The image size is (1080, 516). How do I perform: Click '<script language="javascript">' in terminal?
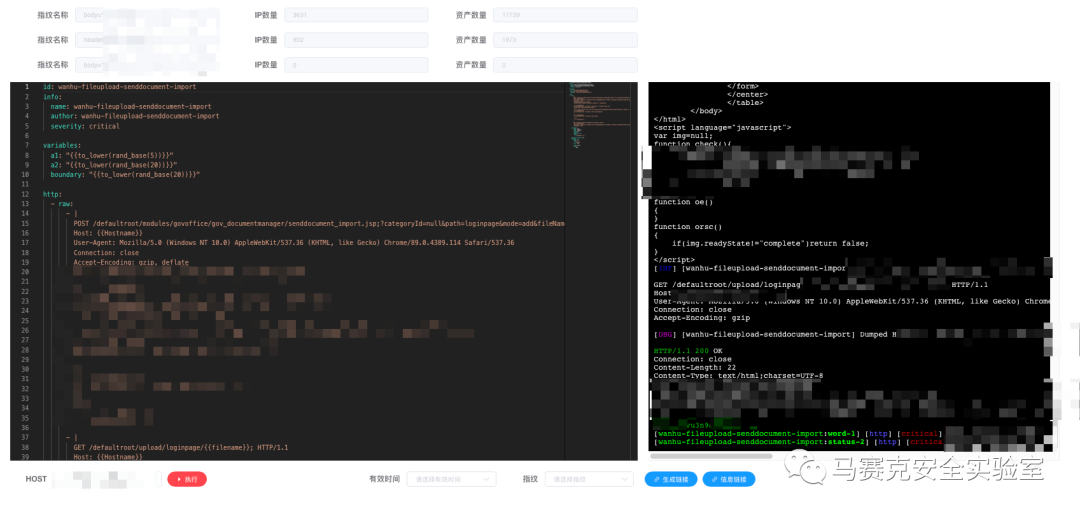[x=723, y=127]
